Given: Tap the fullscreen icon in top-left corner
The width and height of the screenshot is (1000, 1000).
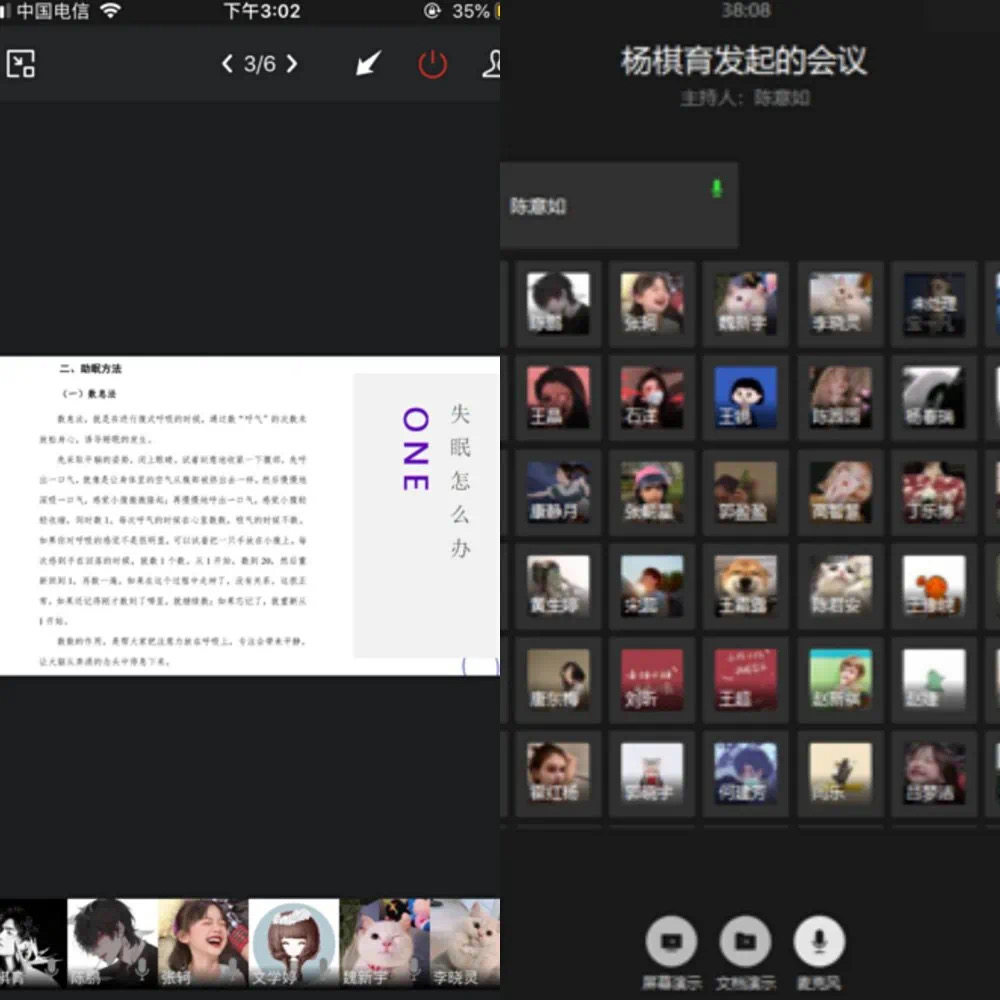Looking at the screenshot, I should pos(21,64).
